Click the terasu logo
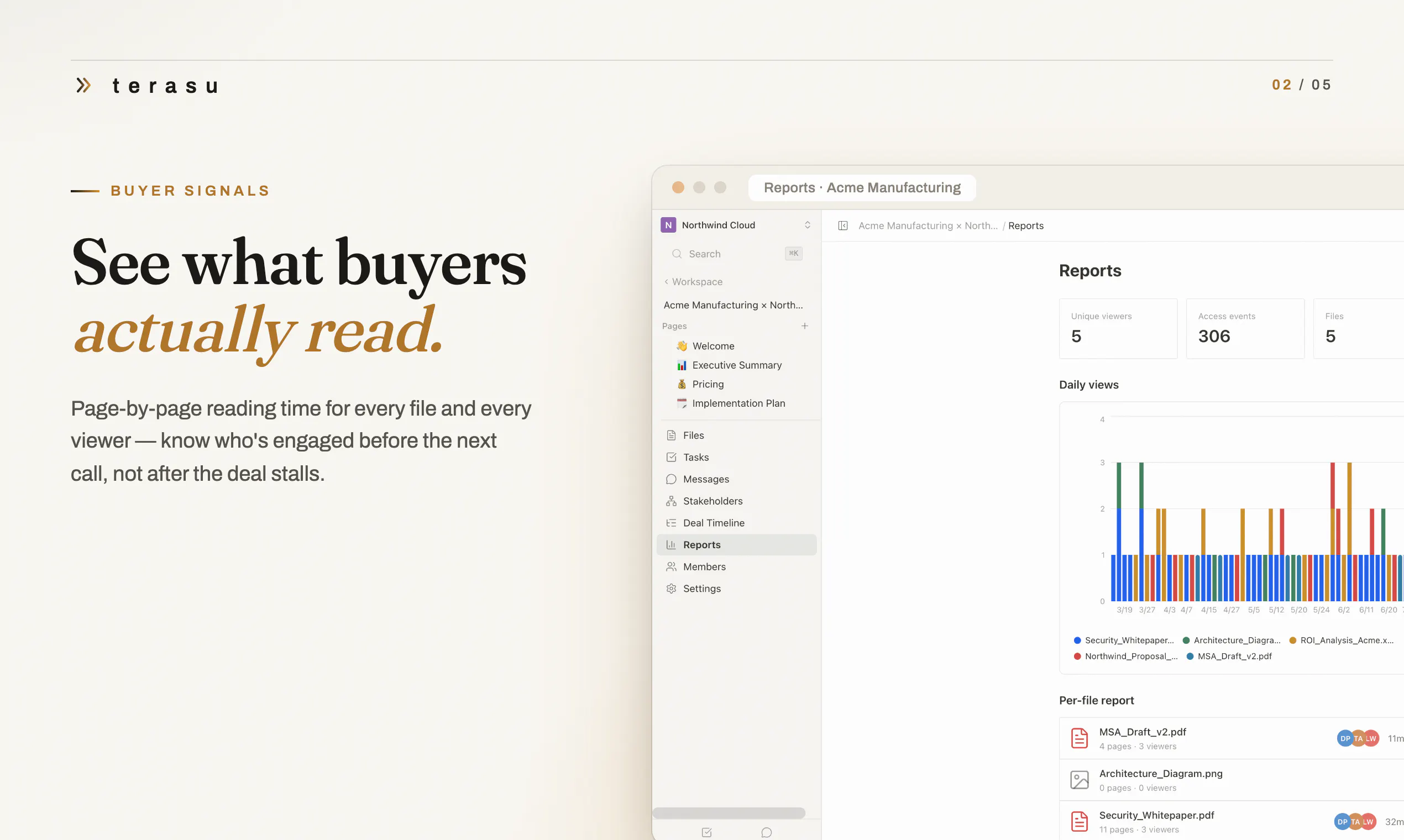The width and height of the screenshot is (1404, 840). [x=146, y=86]
